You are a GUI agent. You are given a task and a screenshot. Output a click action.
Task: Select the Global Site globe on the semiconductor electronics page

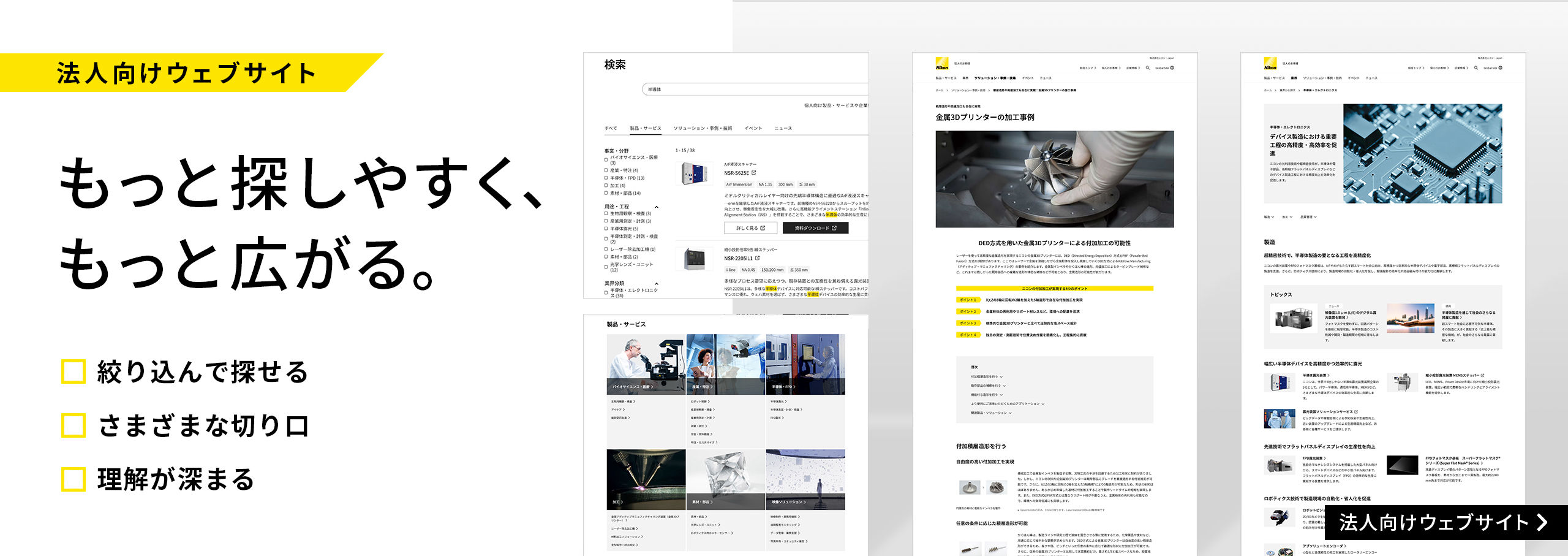1501,68
